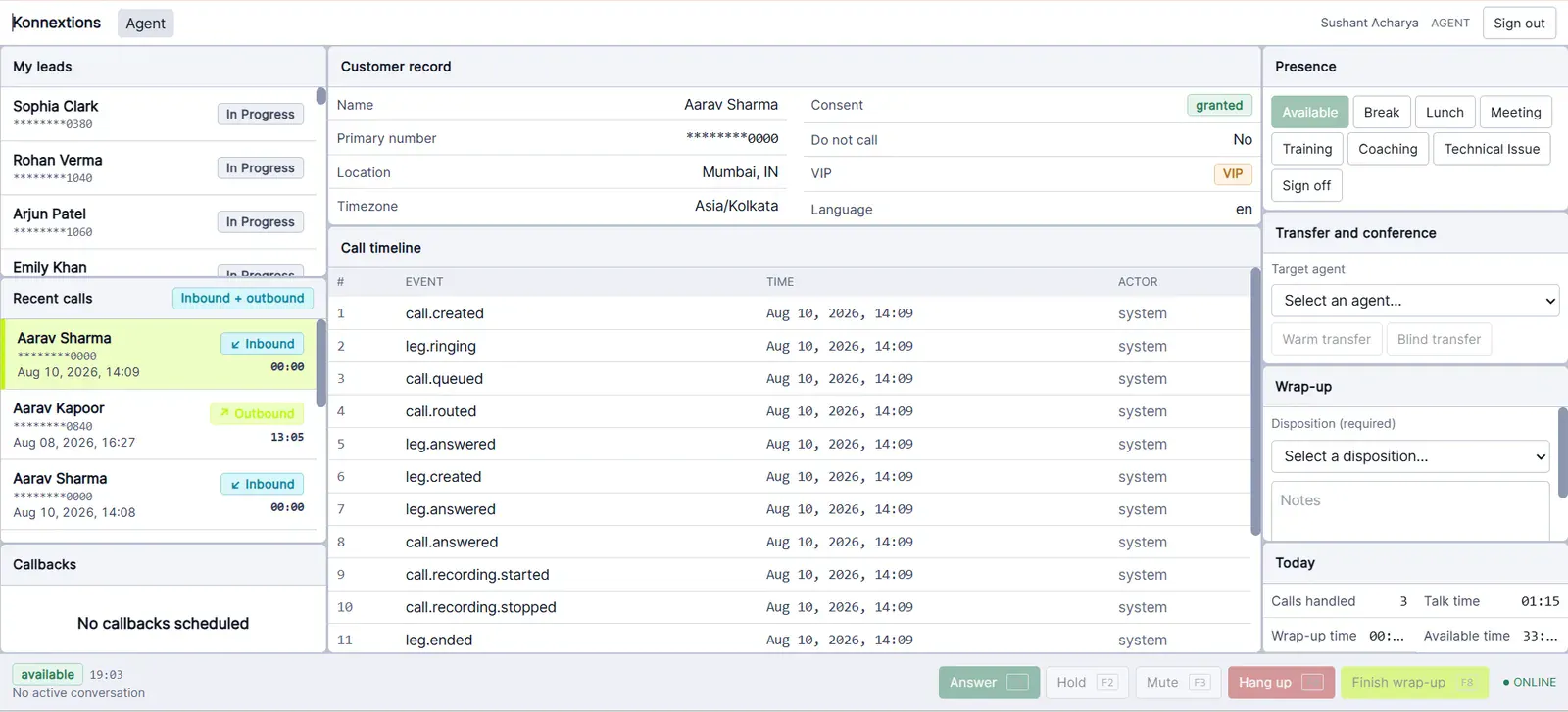Select the Sophia Clark lead
Image resolution: width=1568 pixels, height=712 pixels.
159,115
